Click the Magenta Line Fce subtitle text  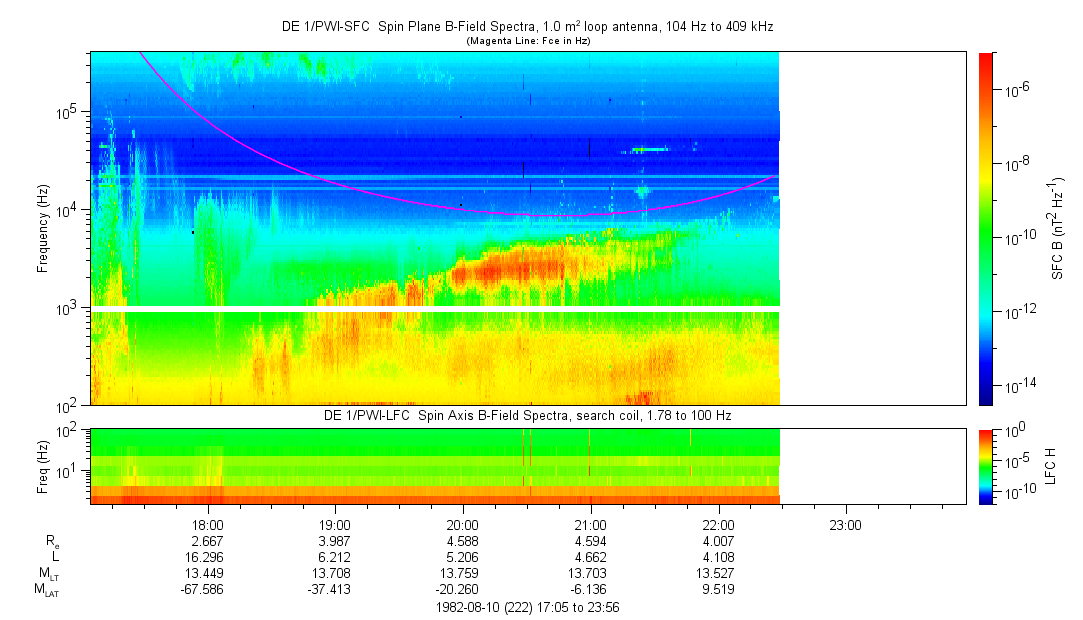pyautogui.click(x=527, y=41)
